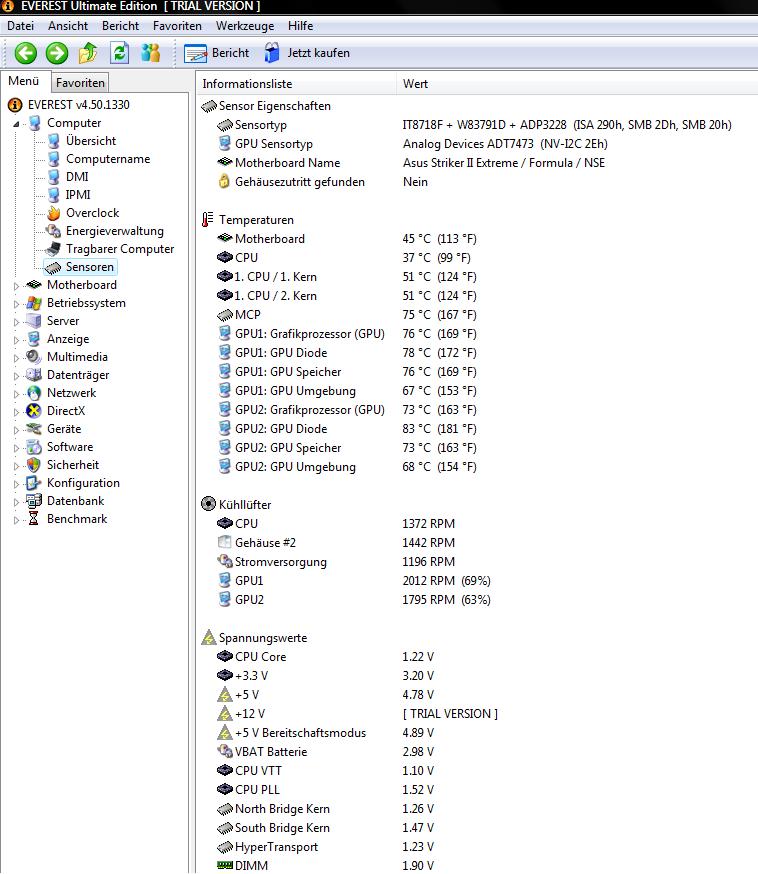The image size is (758, 874).
Task: Collapse the Computer tree node
Action: tap(16, 124)
